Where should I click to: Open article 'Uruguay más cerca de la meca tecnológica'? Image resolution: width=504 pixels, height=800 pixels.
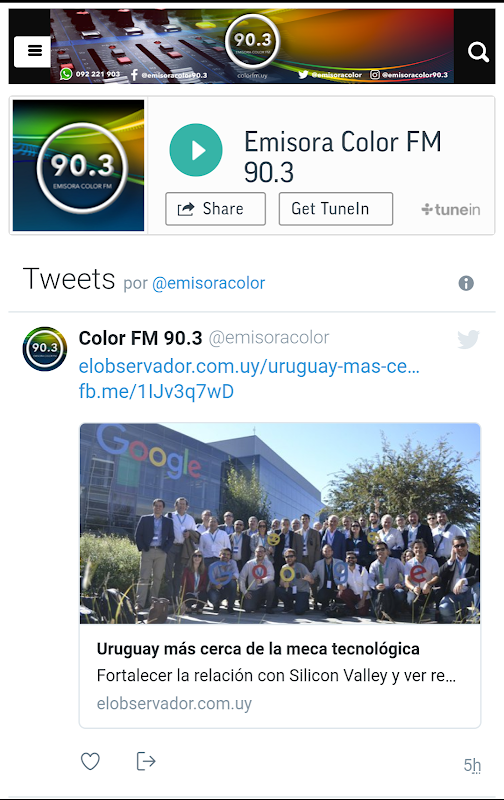pos(258,649)
